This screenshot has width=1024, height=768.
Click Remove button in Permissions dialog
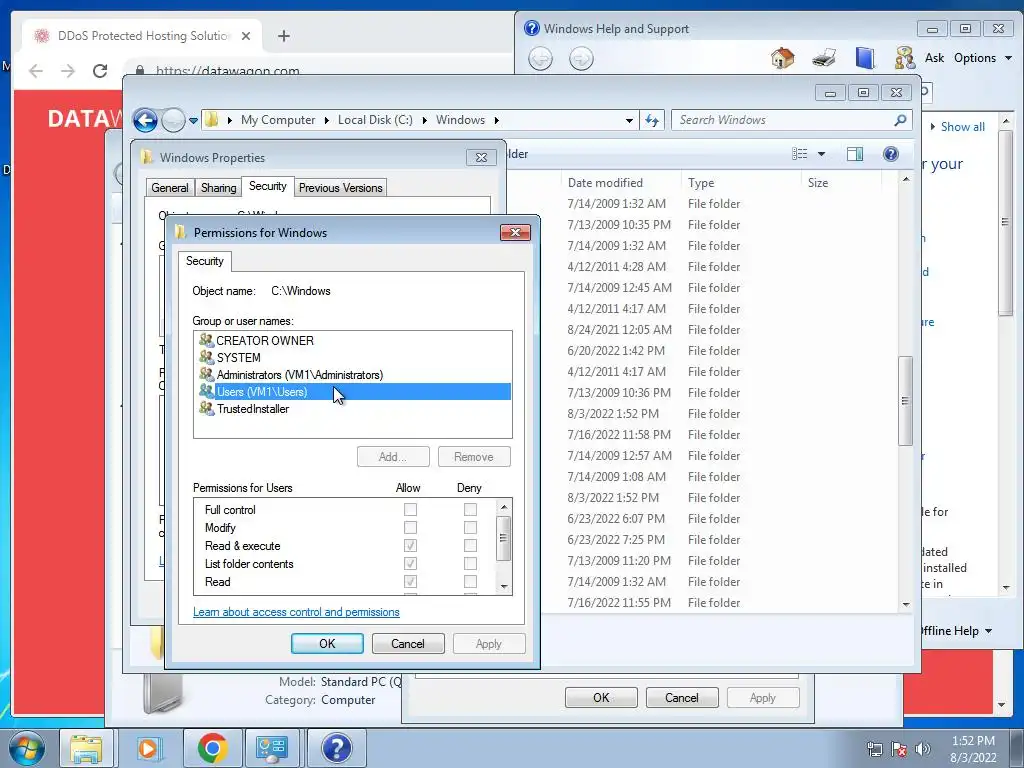(x=474, y=457)
